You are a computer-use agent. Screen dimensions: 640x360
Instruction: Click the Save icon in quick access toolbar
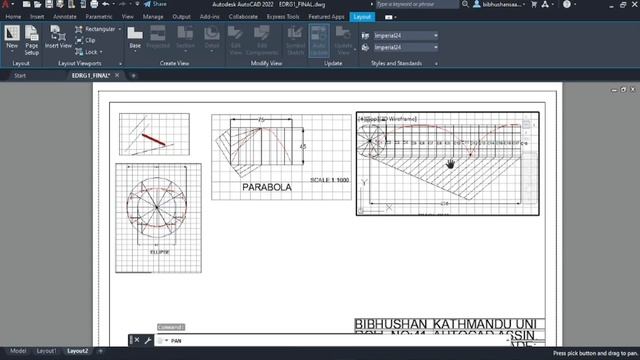coord(49,4)
